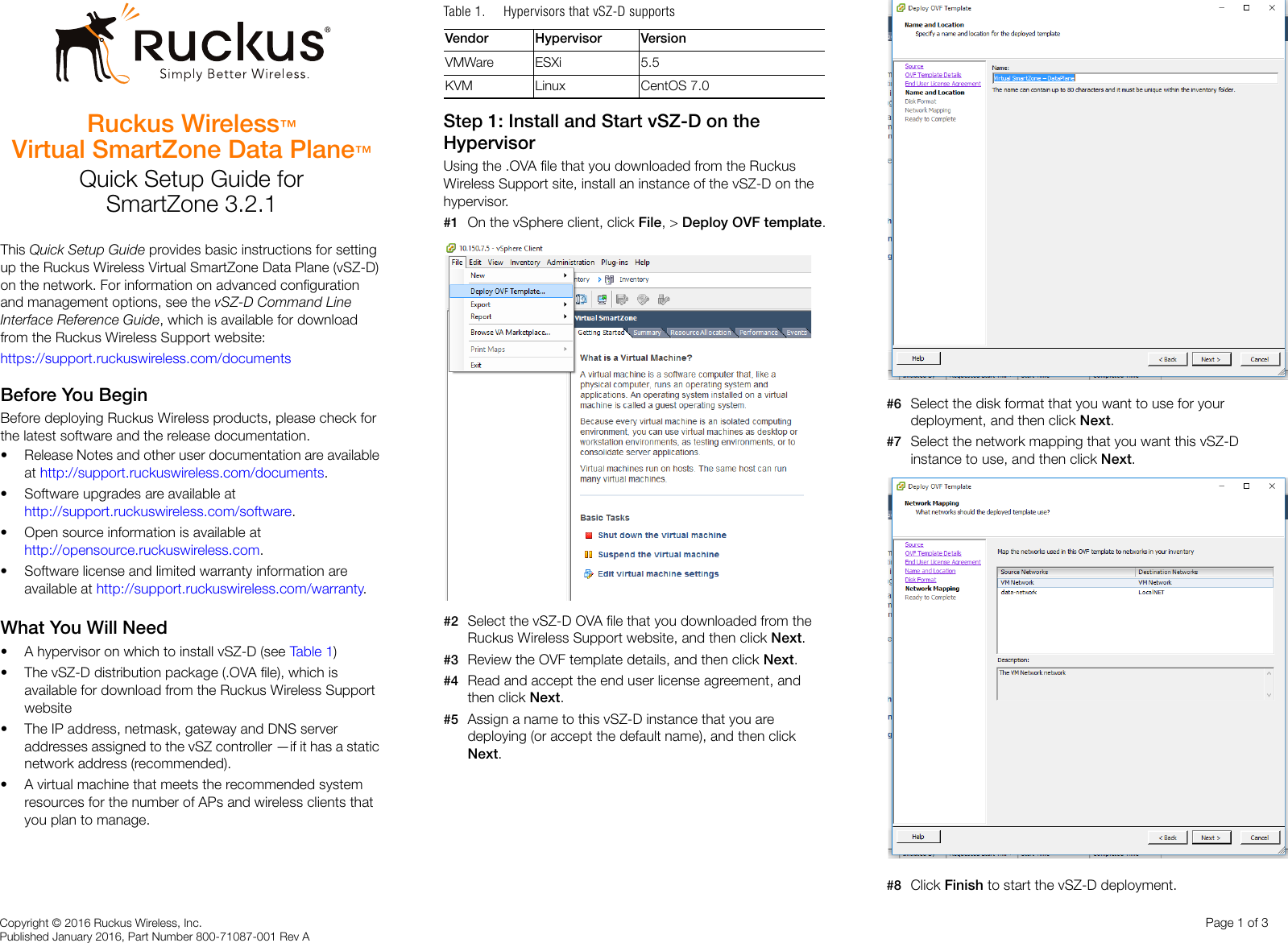Click the Inventory icon in the breadcrumb bar
Viewport: 1288px width, 943px height.
(610, 279)
